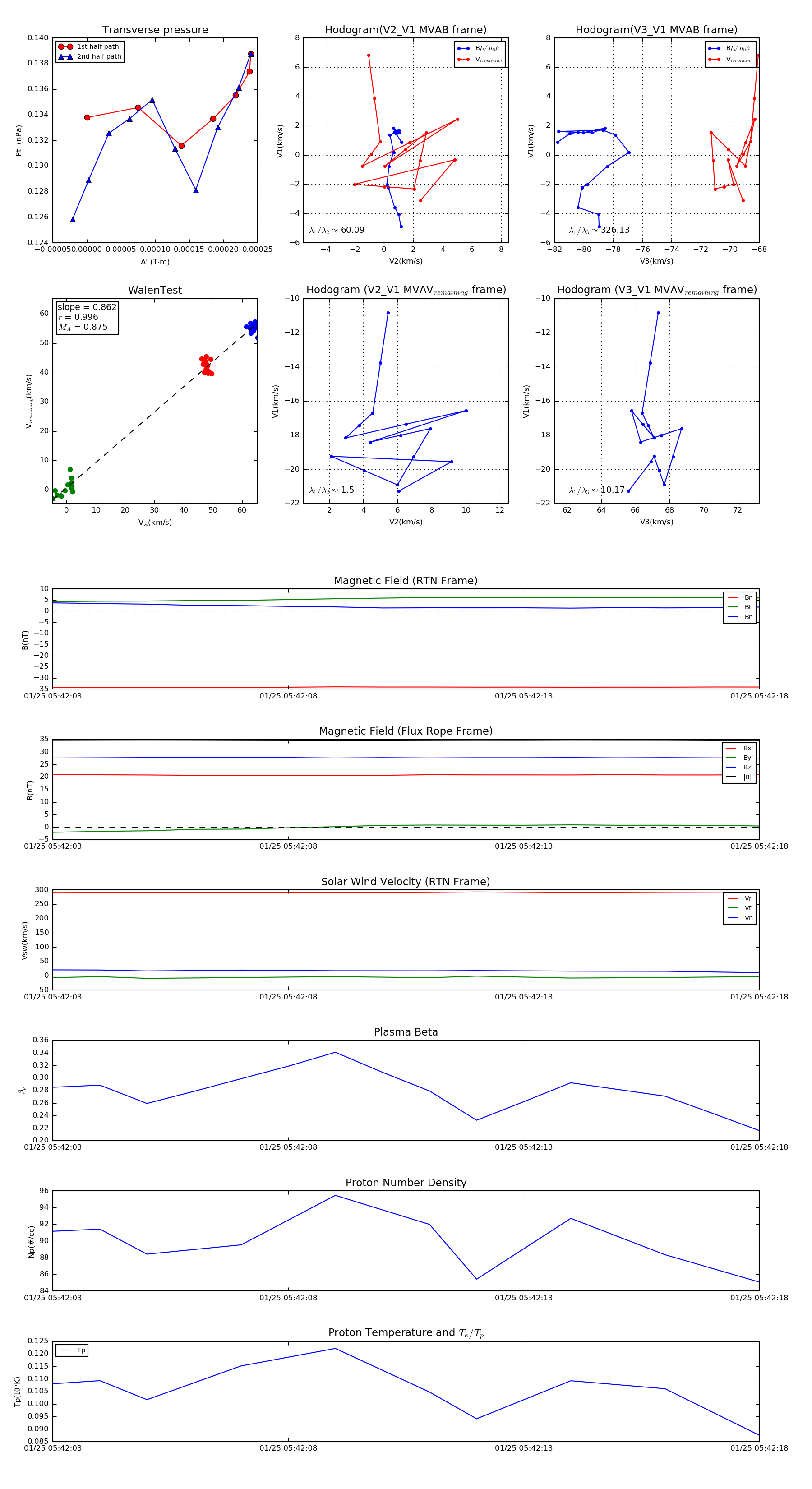Click the "A' (T·m)" x-axis label
Image resolution: width=812 pixels, height=1489 pixels.
click(x=155, y=262)
